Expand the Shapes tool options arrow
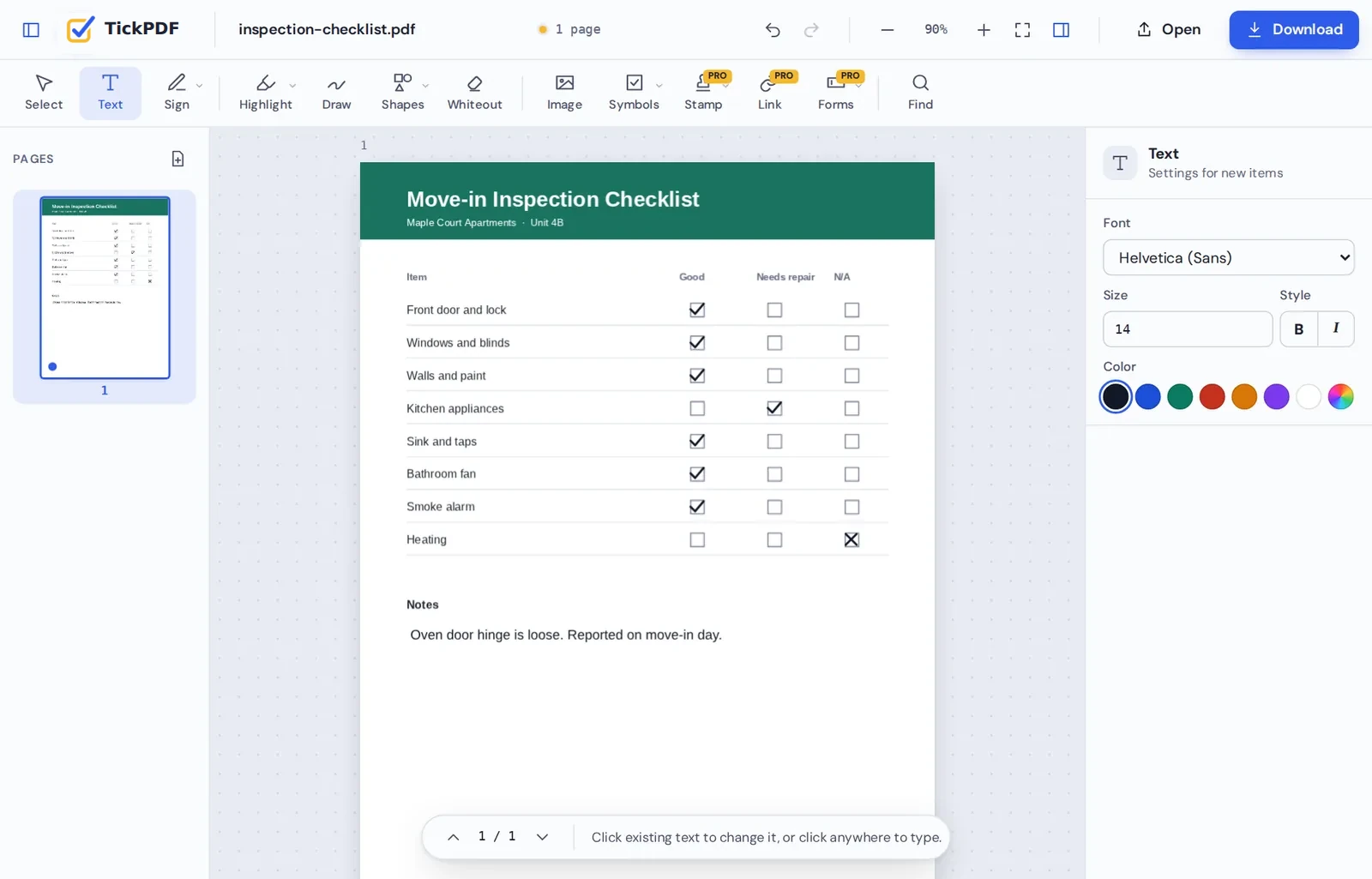1372x879 pixels. point(425,86)
